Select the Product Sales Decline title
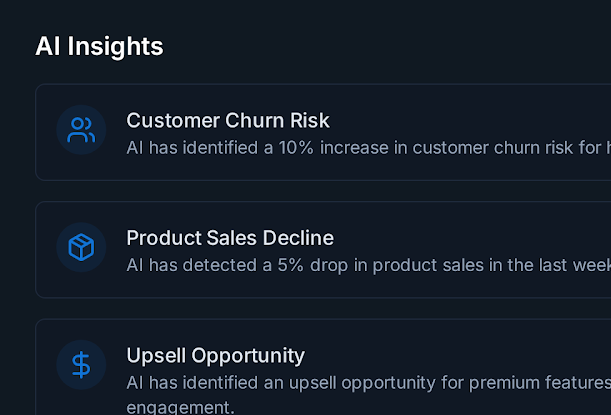Screen dimensions: 611x415 (x=230, y=238)
